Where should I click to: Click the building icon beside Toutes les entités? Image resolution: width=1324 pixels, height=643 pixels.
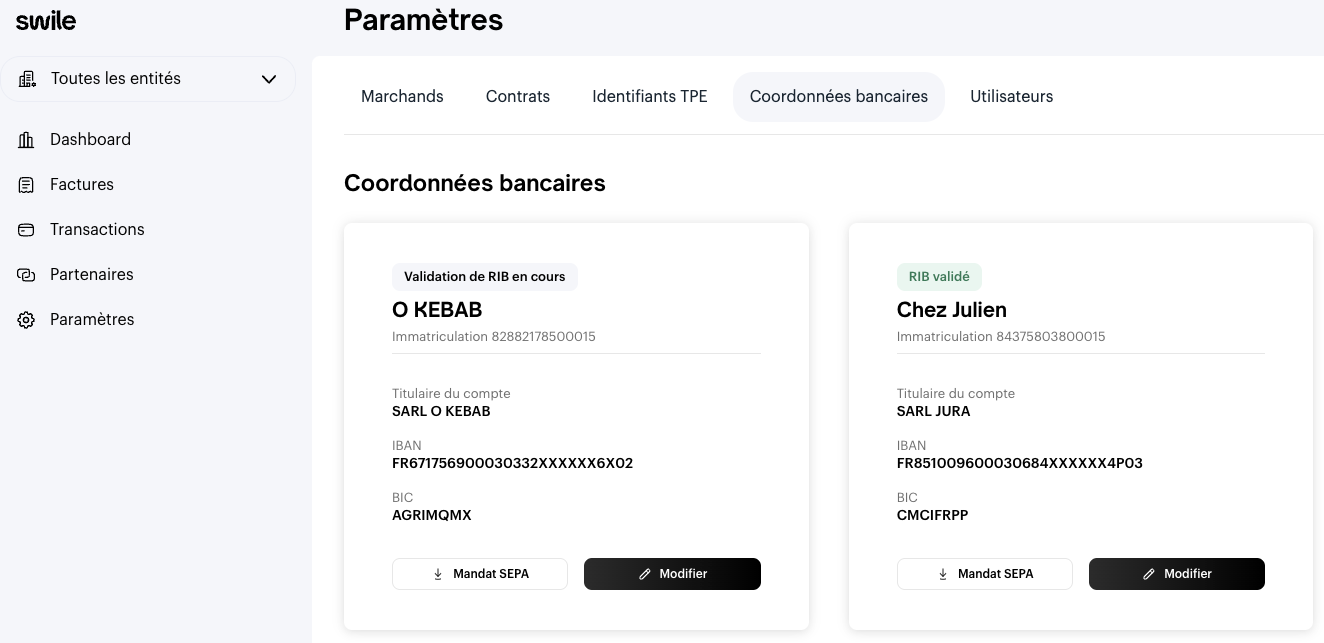(x=28, y=79)
